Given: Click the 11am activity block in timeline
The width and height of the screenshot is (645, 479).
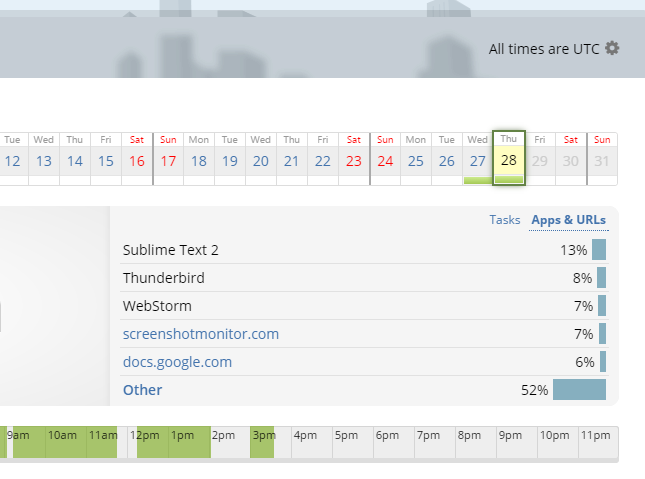Looking at the screenshot, I should [x=102, y=442].
